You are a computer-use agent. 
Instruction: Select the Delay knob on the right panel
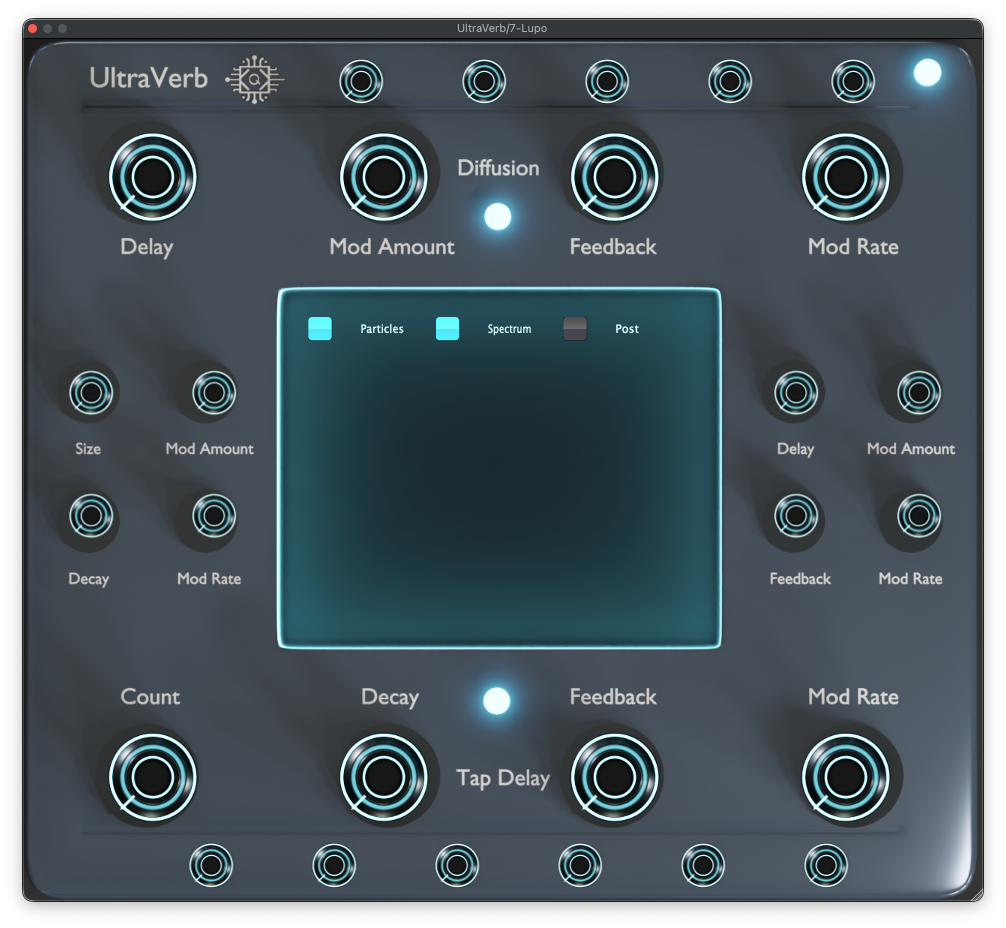coord(794,392)
